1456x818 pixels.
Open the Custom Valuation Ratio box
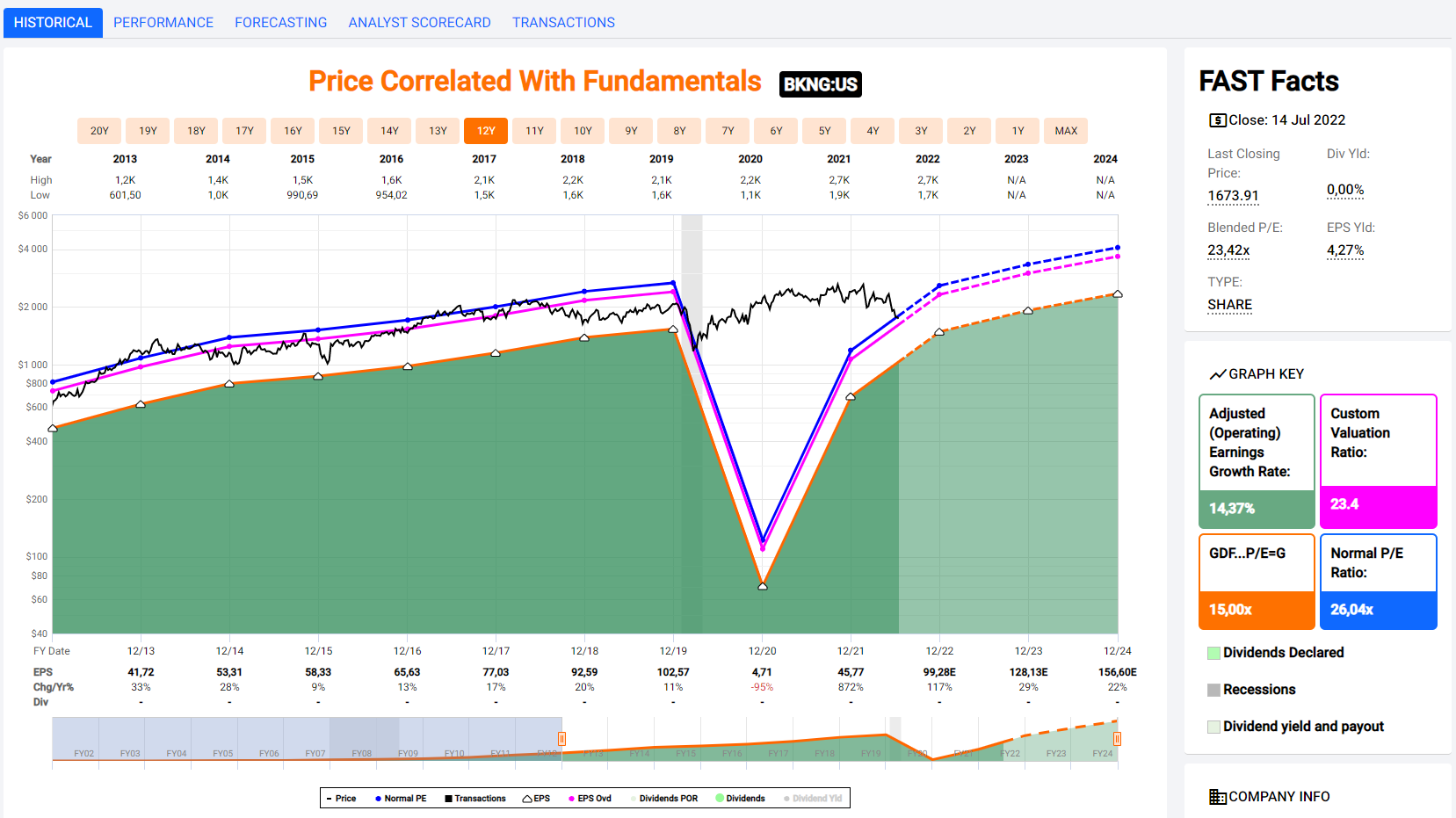click(x=1378, y=461)
